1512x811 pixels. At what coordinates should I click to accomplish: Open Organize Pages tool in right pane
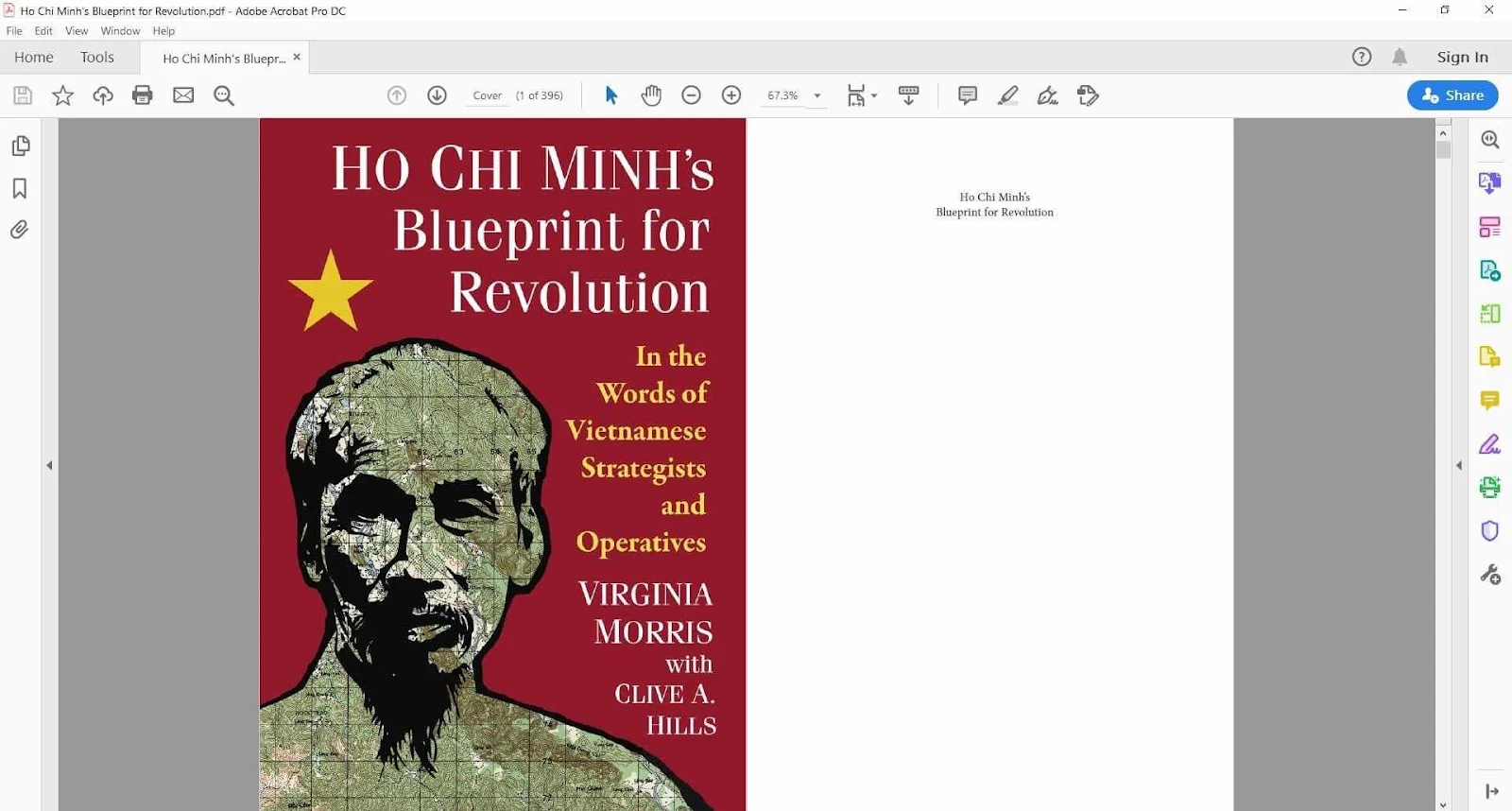tap(1490, 227)
